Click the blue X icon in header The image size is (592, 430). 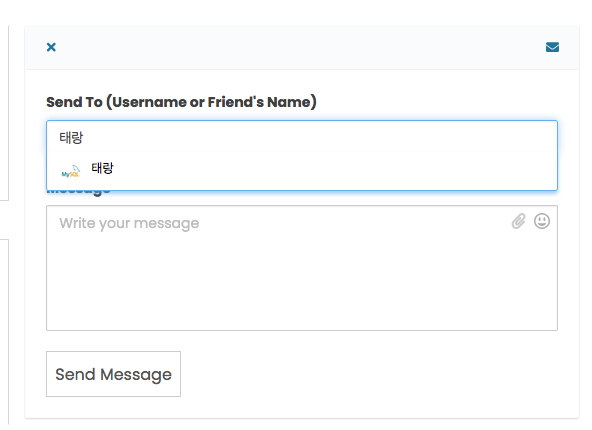[x=51, y=47]
